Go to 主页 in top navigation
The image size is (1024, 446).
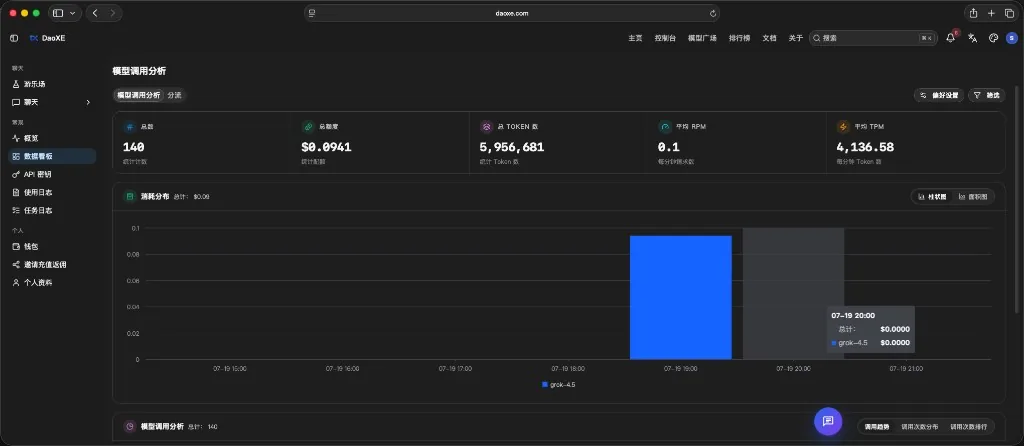point(635,39)
